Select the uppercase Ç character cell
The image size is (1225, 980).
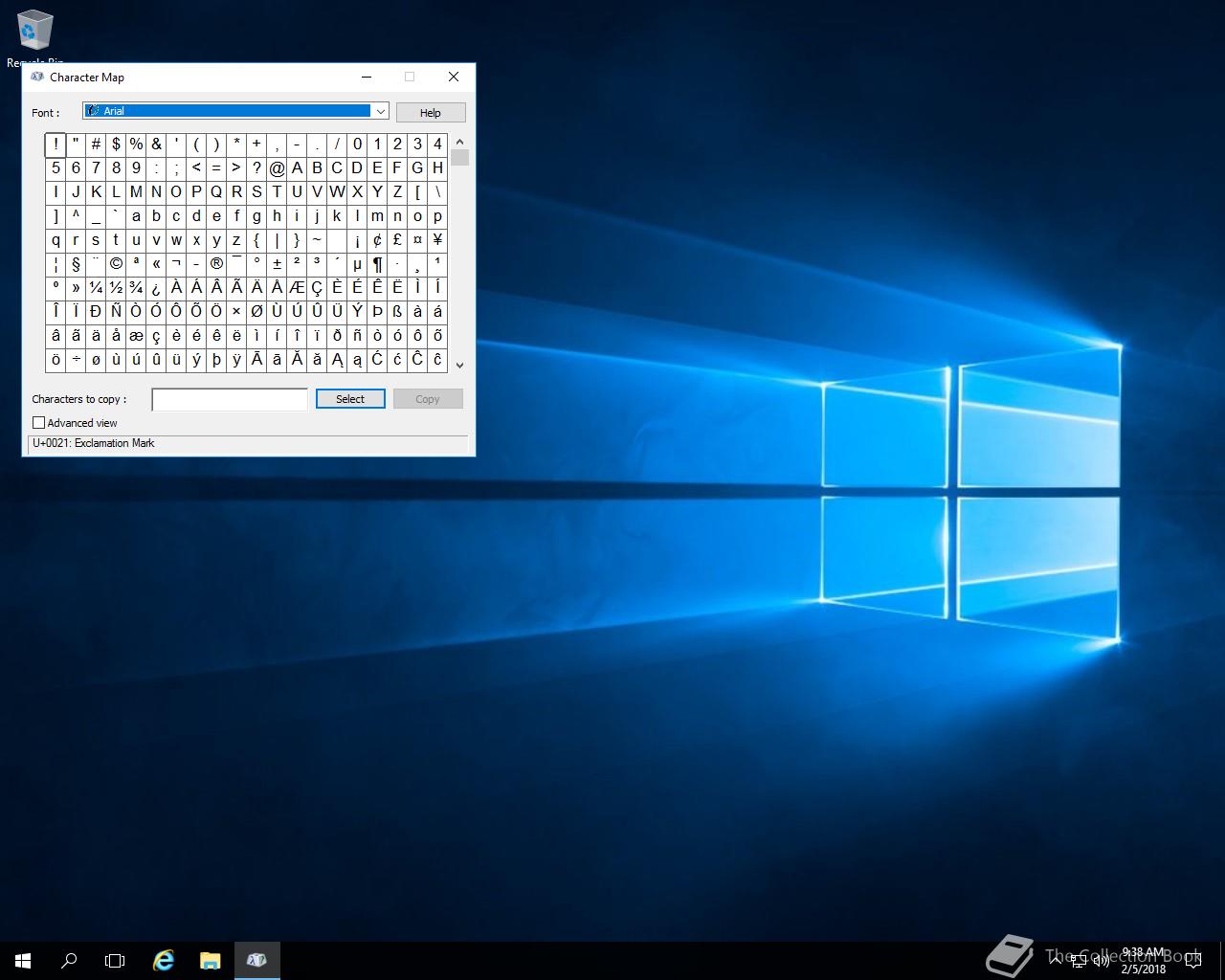point(317,288)
